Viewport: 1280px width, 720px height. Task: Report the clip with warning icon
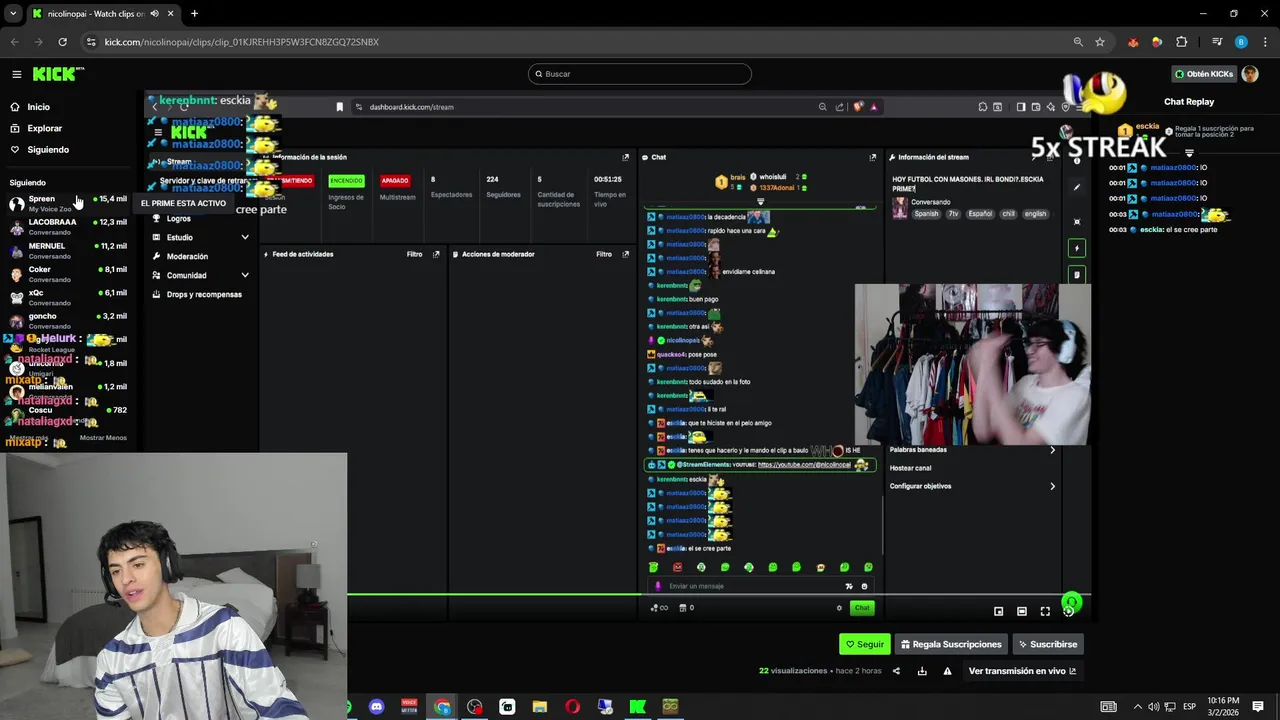[947, 671]
